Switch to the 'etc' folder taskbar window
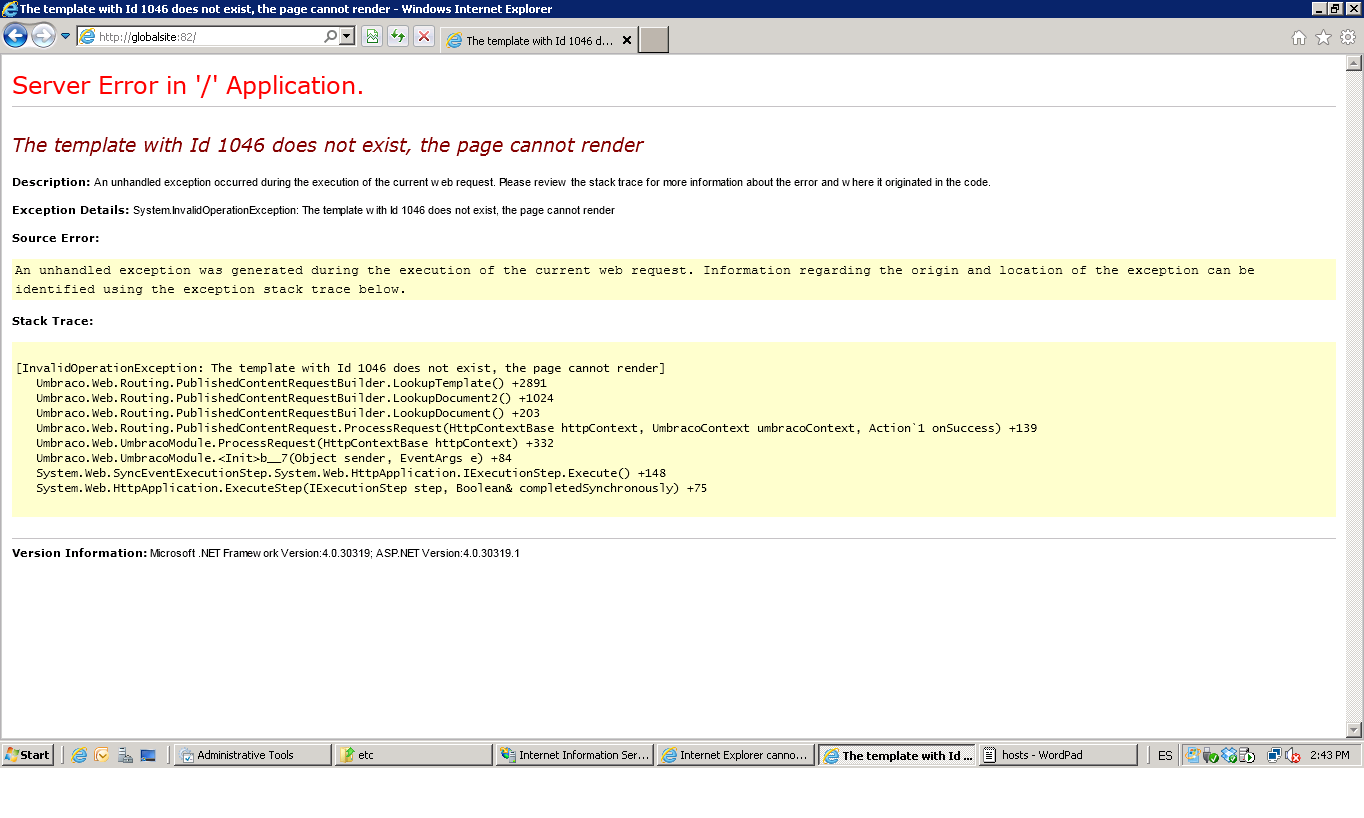The image size is (1364, 818). pos(414,755)
